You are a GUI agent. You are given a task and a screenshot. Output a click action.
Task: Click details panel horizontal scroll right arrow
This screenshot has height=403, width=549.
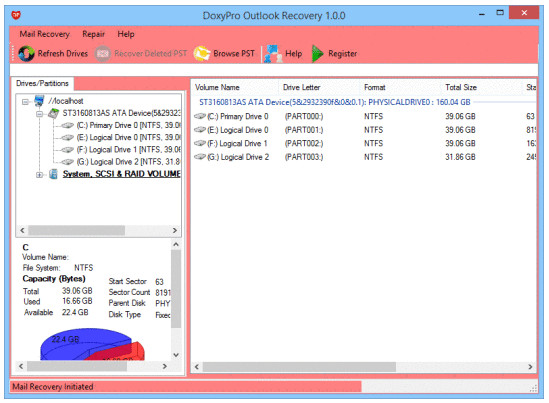click(165, 366)
